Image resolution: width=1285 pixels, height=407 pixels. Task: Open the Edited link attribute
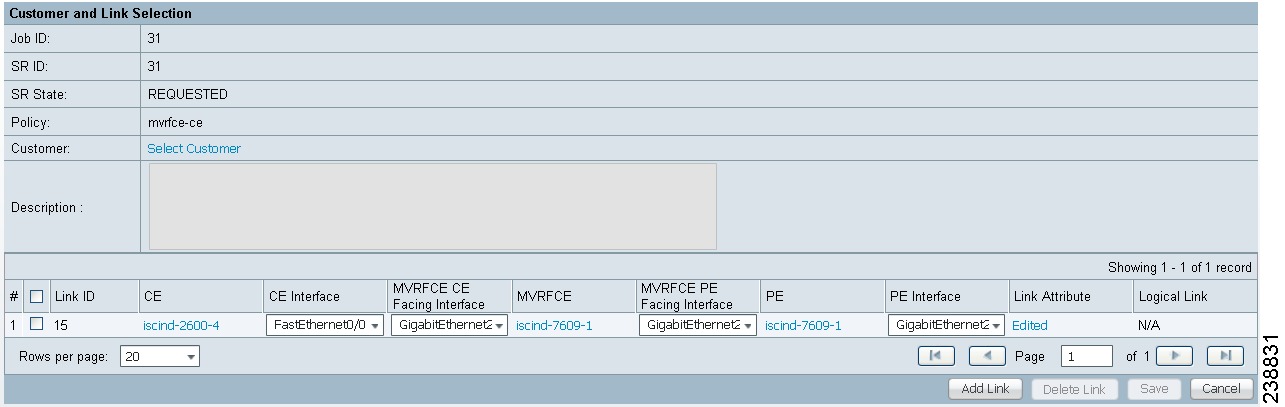tap(1030, 326)
